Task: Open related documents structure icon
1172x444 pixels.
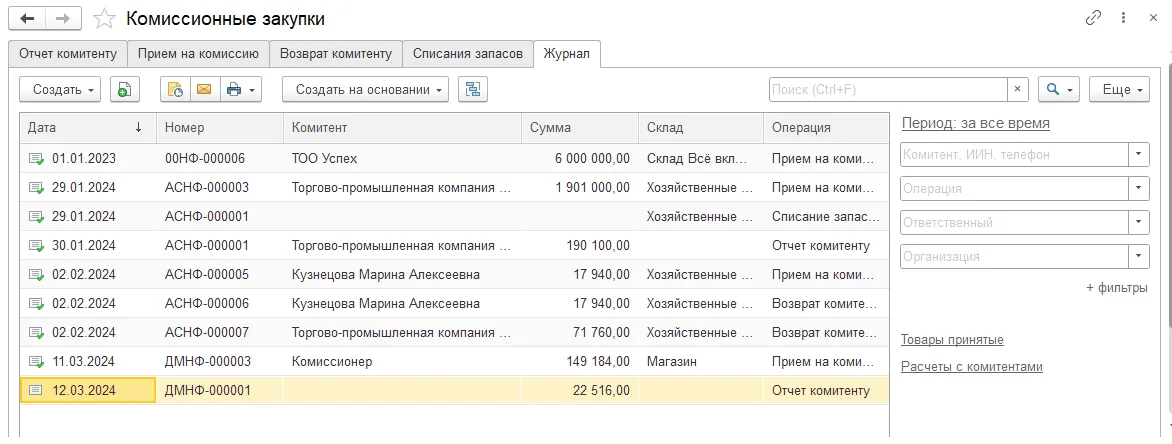Action: (472, 90)
